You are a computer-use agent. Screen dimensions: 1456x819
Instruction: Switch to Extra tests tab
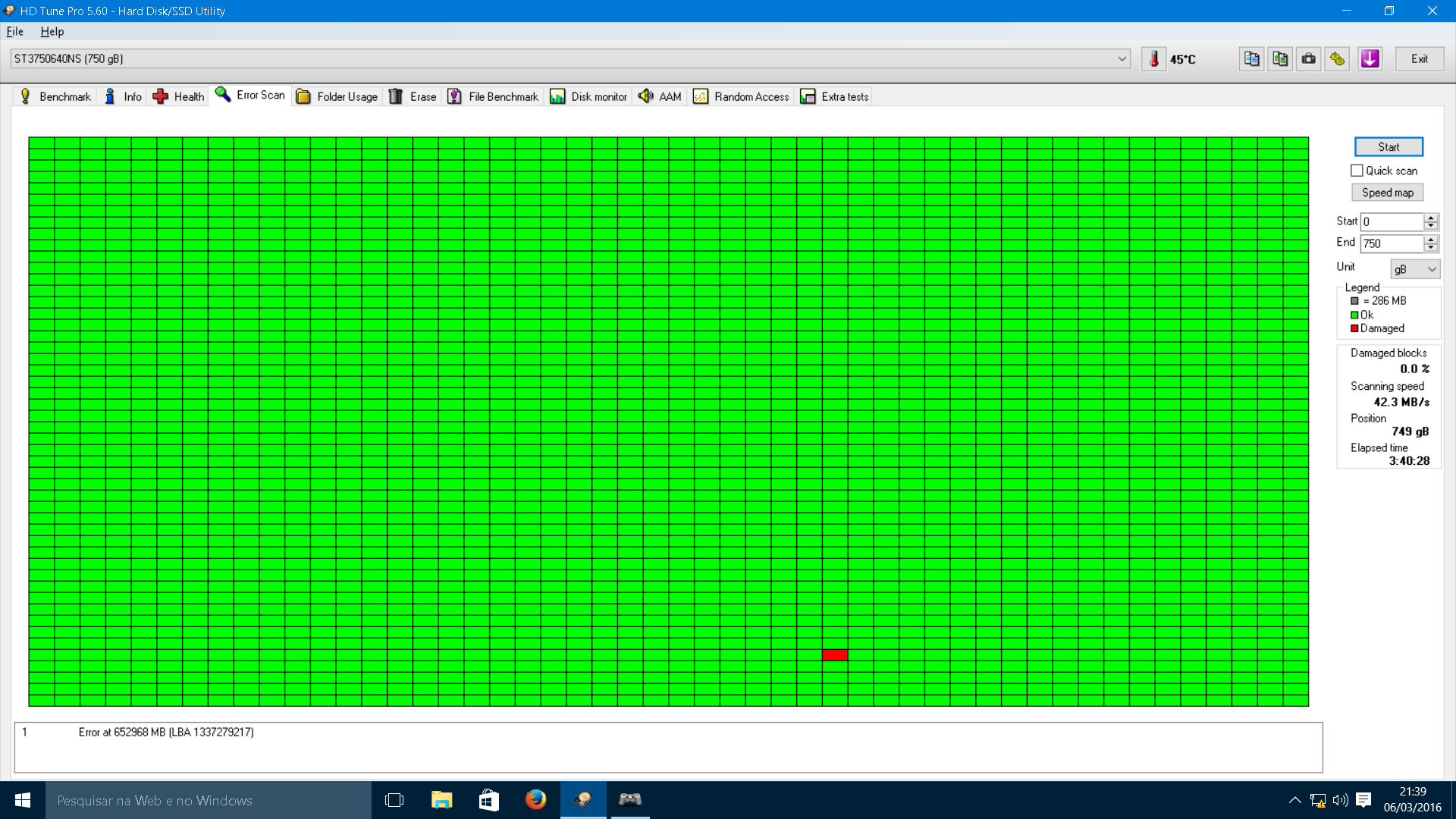834,96
